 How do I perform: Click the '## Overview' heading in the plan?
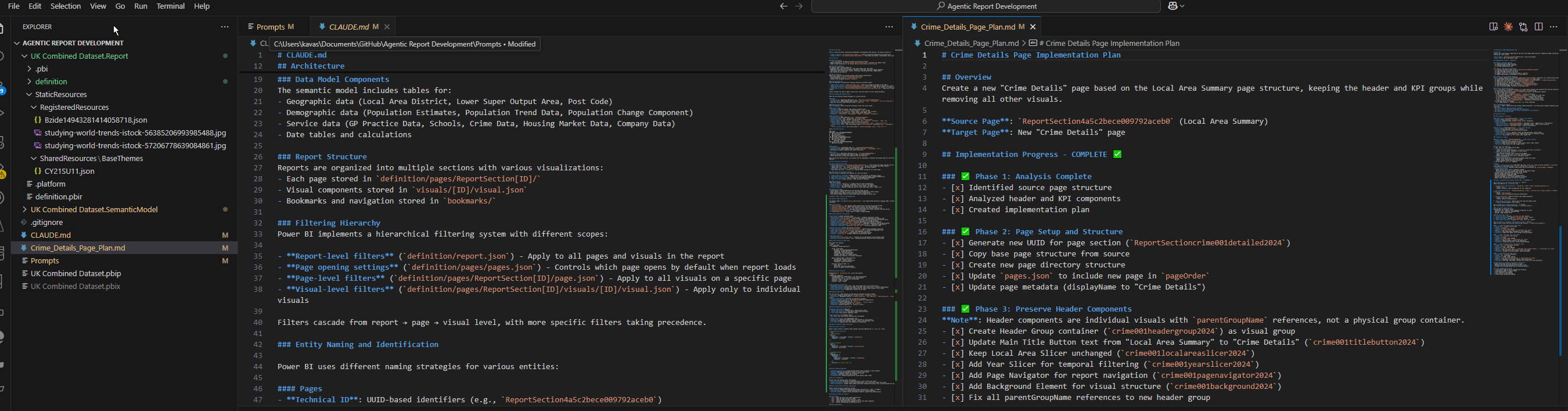[966, 77]
